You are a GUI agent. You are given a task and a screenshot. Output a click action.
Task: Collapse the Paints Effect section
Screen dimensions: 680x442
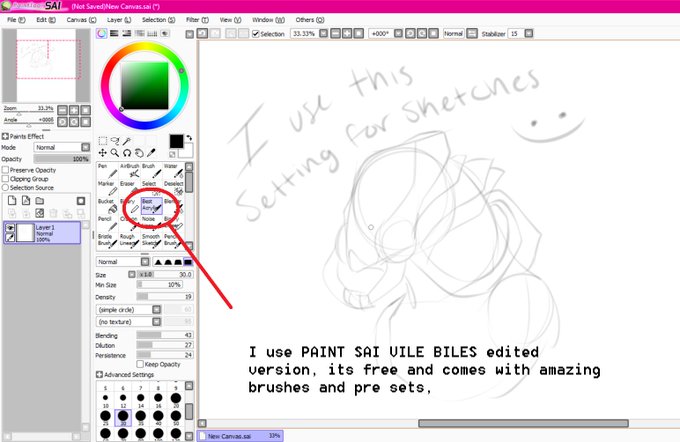click(5, 136)
